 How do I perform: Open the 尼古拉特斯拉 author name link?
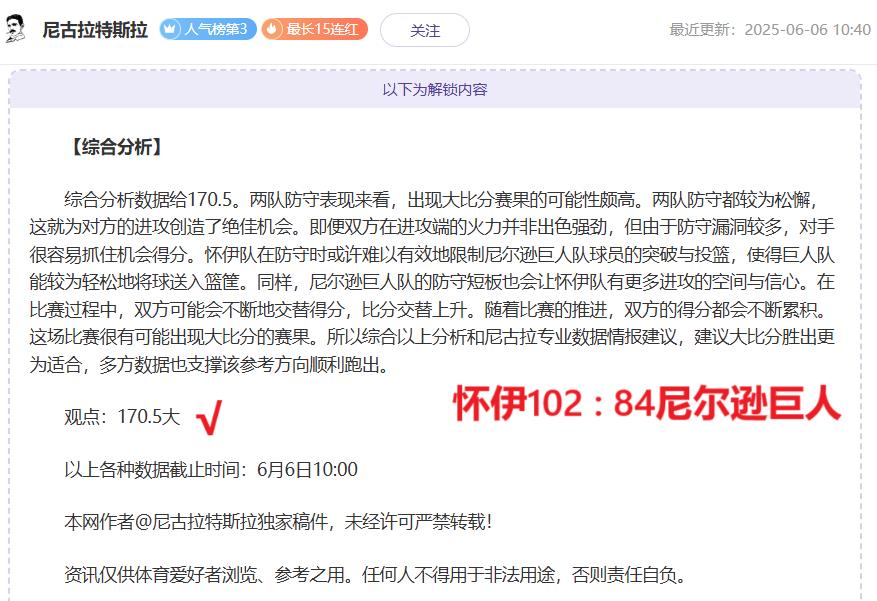95,30
